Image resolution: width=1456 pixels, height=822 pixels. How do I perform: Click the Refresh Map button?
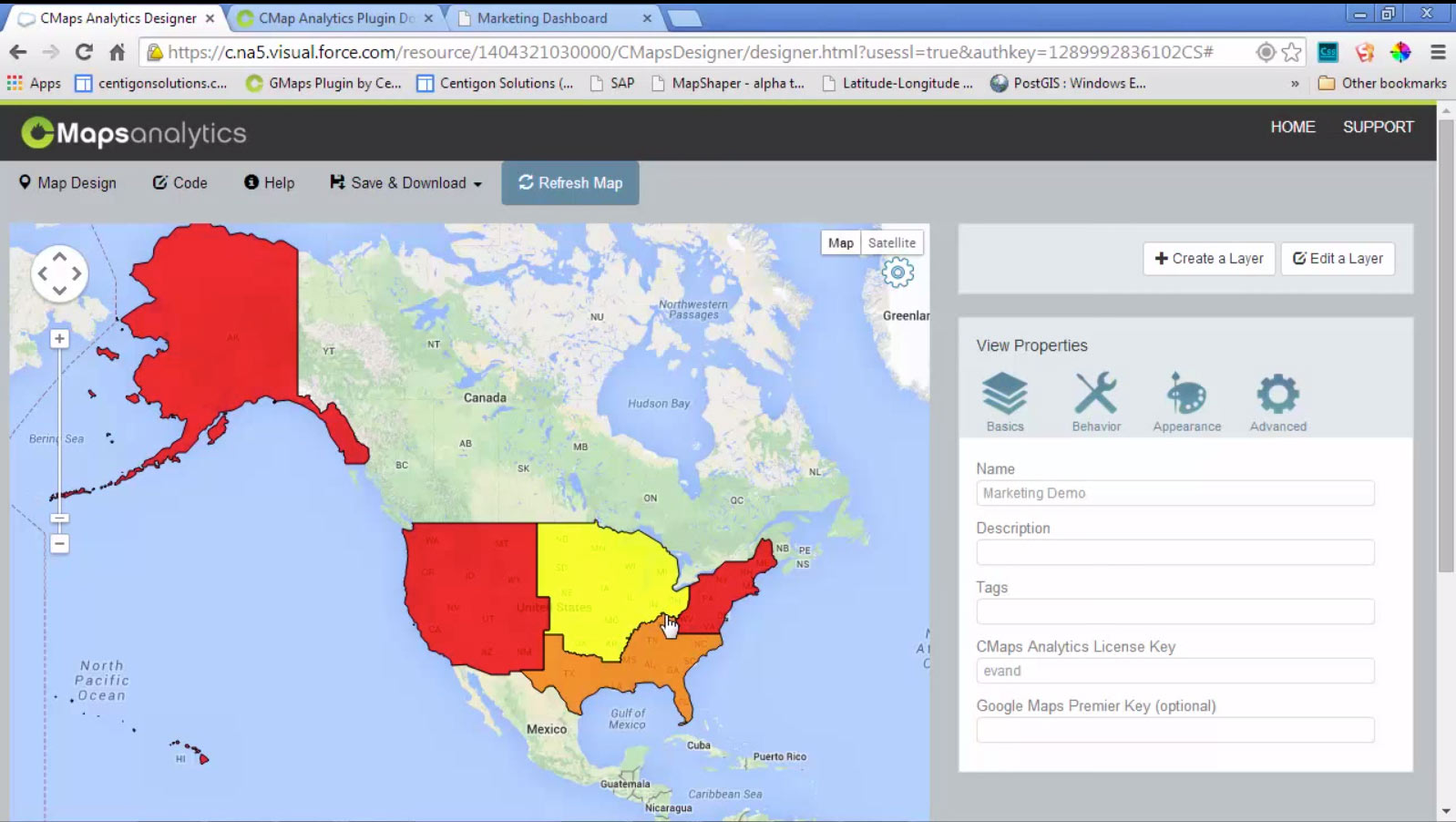click(x=570, y=183)
